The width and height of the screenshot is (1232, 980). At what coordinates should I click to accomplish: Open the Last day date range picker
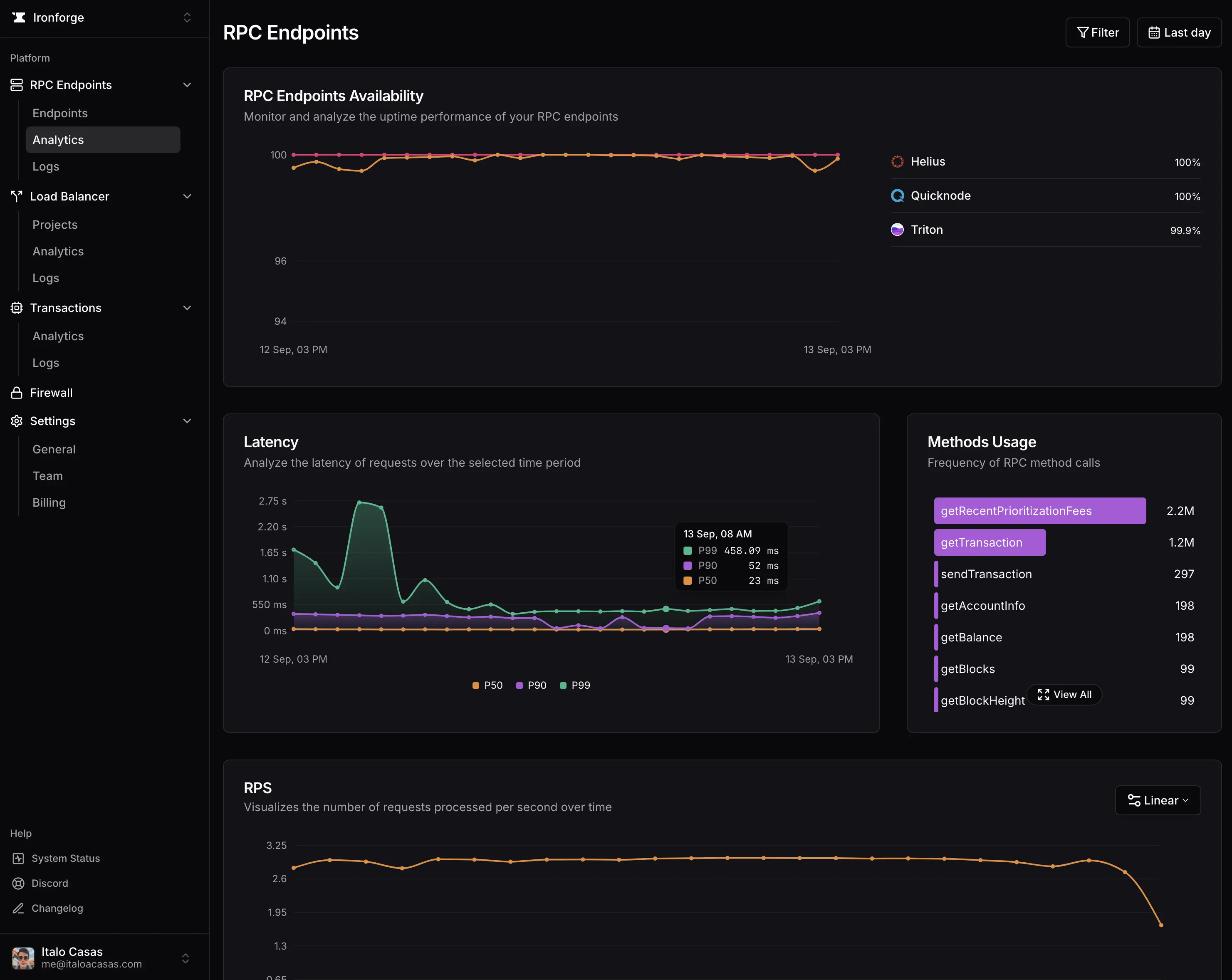(x=1179, y=32)
